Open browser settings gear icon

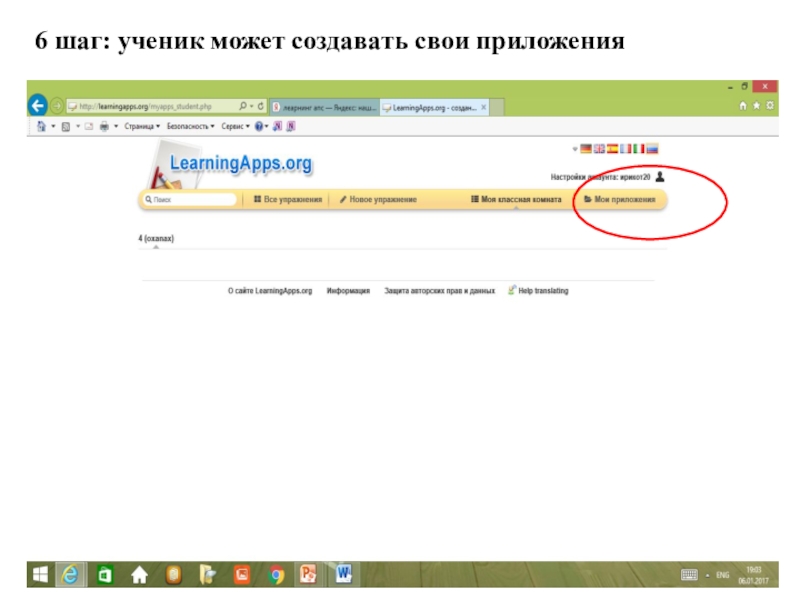(769, 105)
